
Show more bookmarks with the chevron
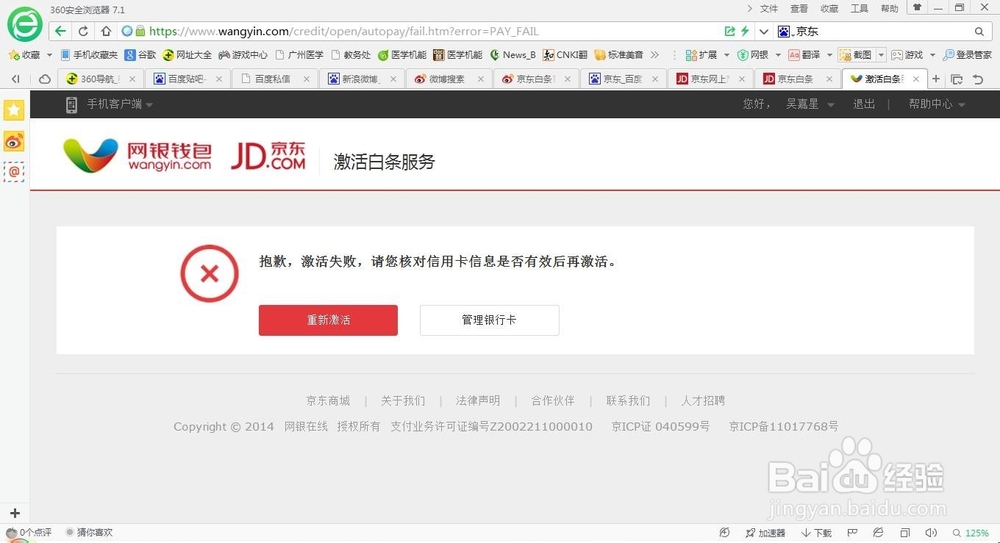click(654, 55)
